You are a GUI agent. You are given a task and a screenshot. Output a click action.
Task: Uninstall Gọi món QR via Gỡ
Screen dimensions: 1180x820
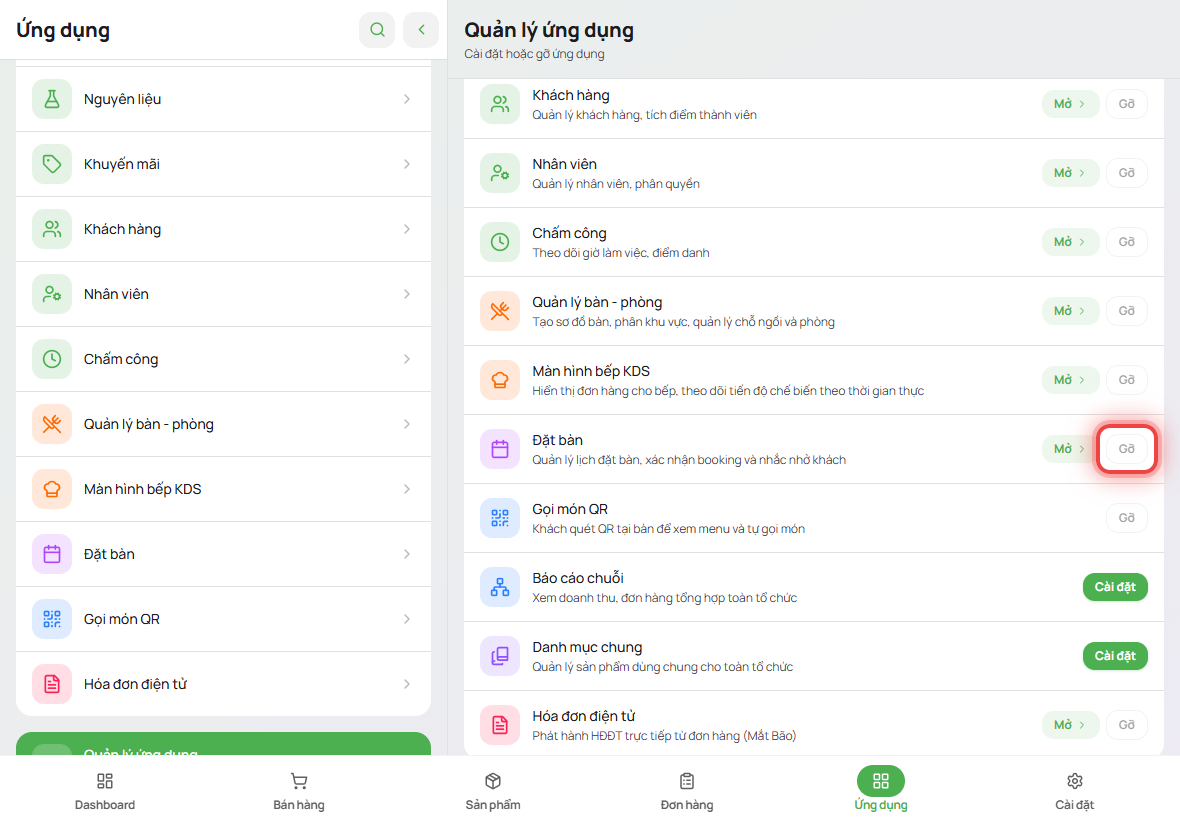[1127, 518]
